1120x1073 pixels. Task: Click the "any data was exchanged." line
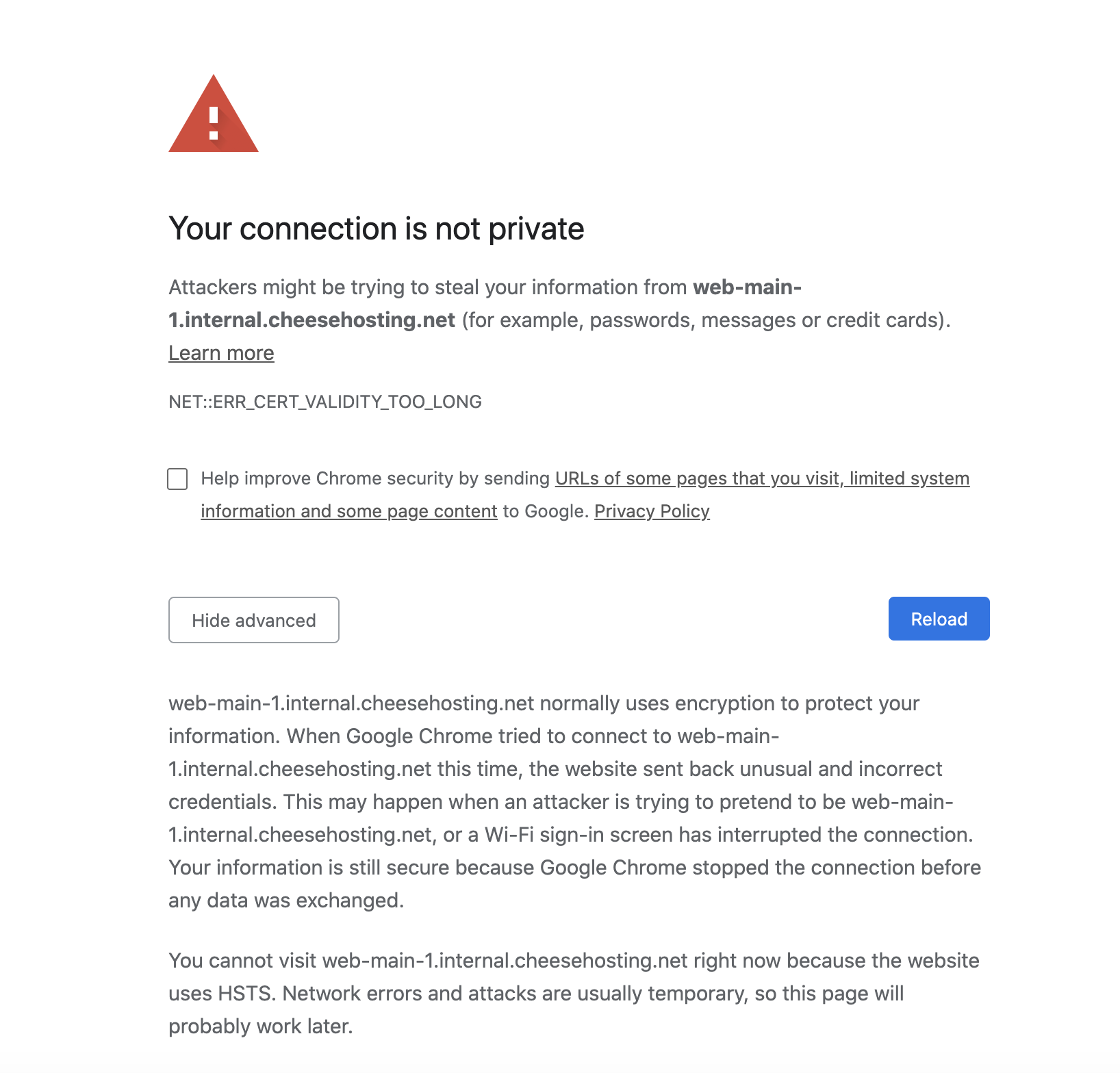click(x=286, y=901)
